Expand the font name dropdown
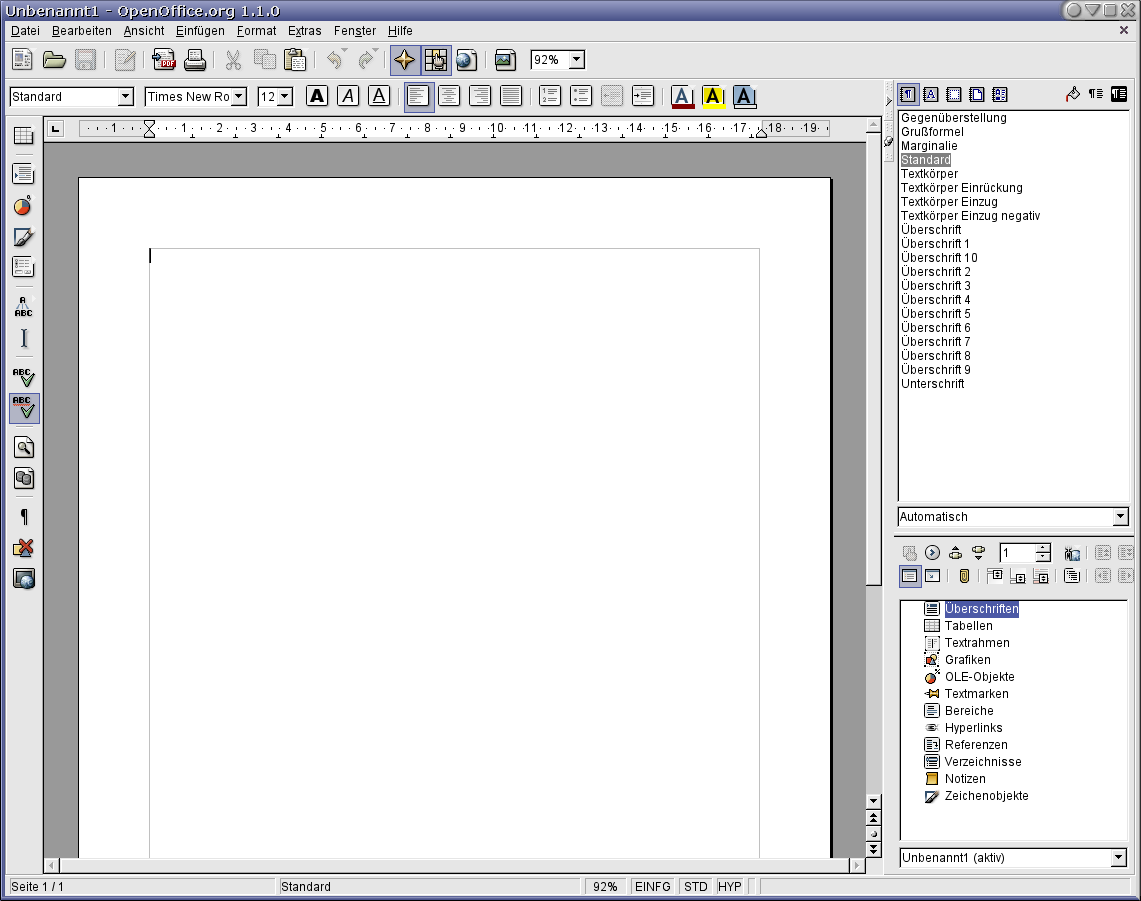The height and width of the screenshot is (901, 1141). 239,97
